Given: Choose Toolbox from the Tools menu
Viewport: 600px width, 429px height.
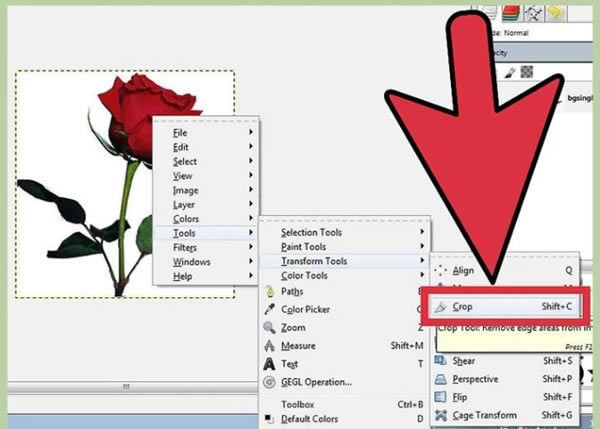Looking at the screenshot, I should [344, 405].
